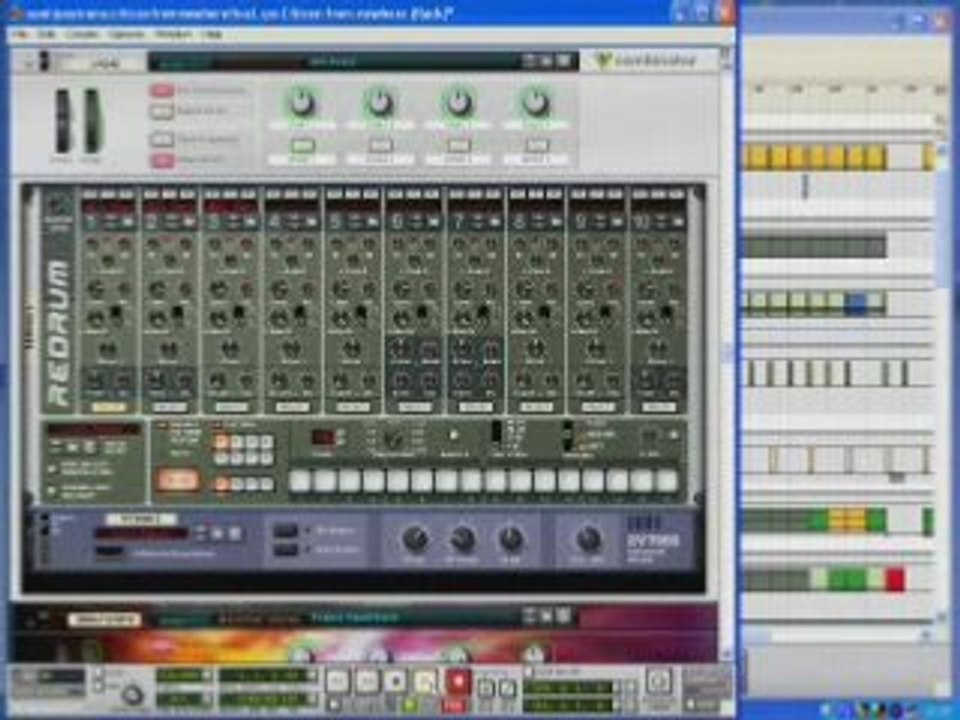The image size is (960, 720).
Task: Click the Pitch knob of Redrum channel 8
Action: (x=536, y=348)
